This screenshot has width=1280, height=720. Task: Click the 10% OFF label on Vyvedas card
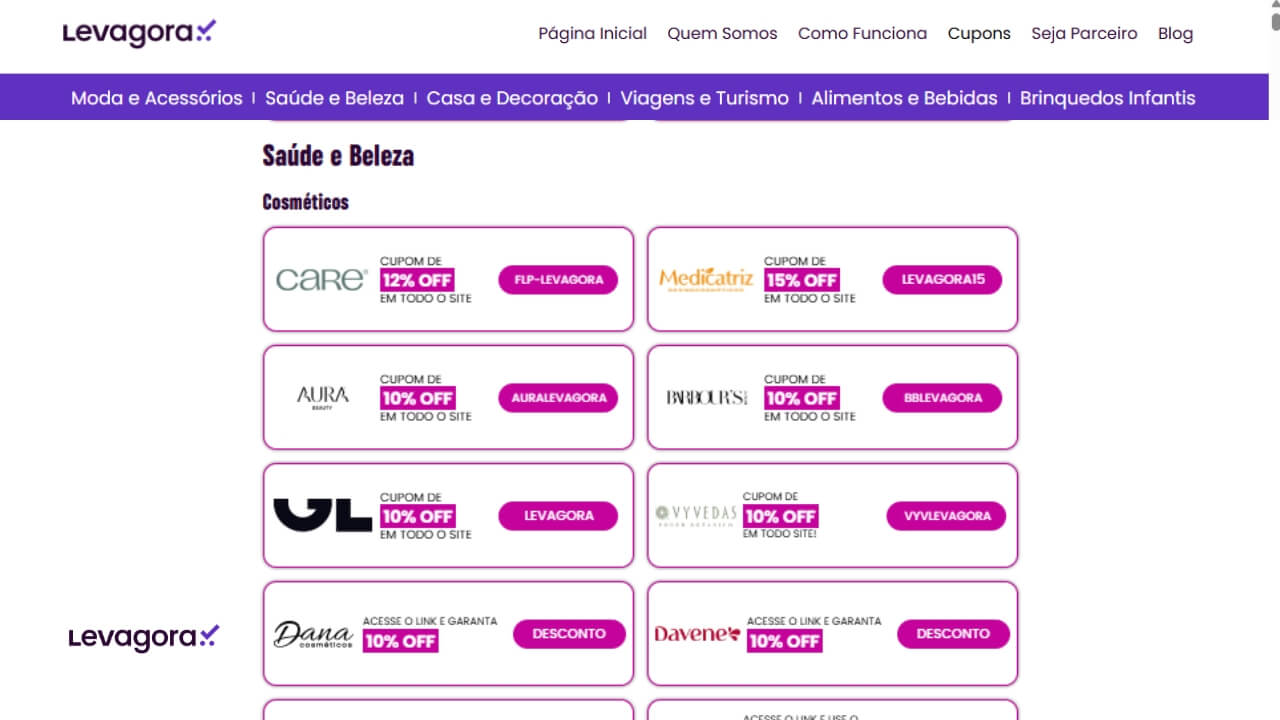pos(780,516)
